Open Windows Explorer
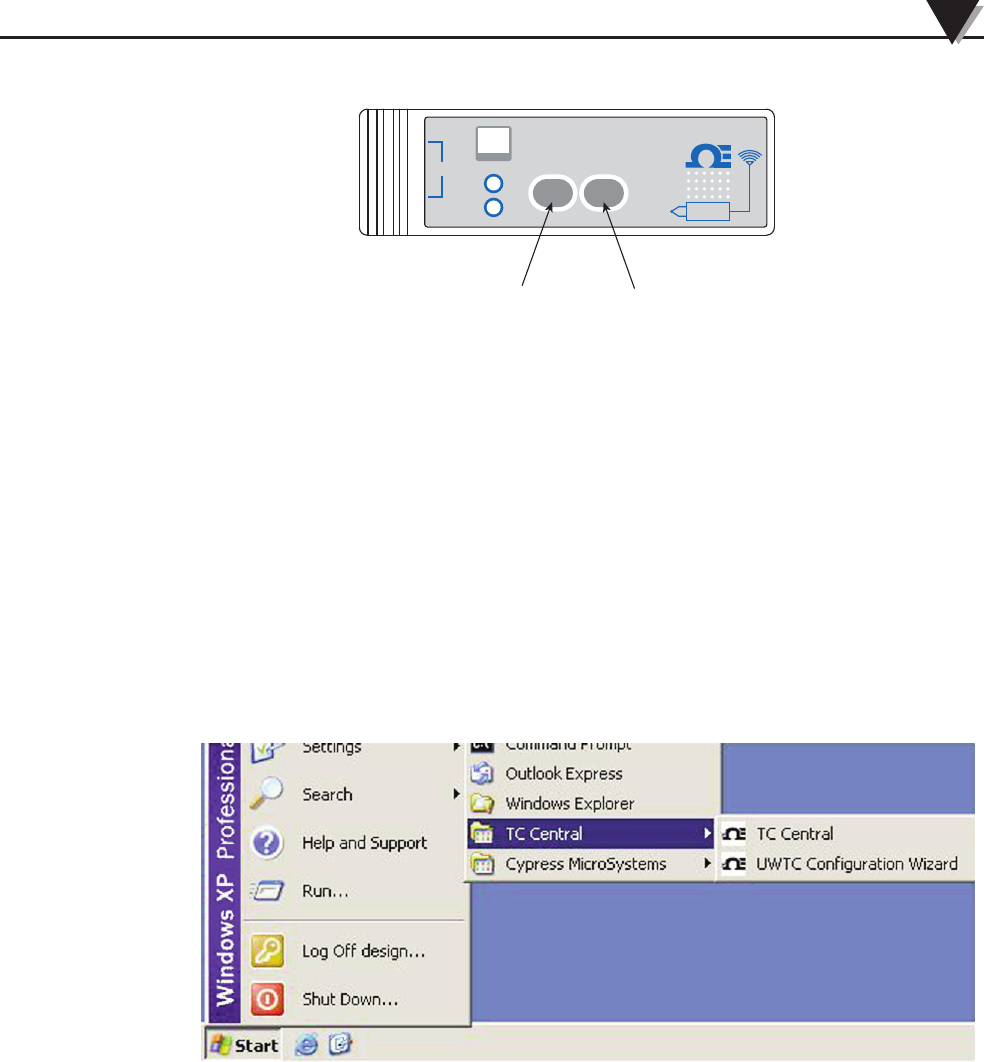The height and width of the screenshot is (1062, 984). pyautogui.click(x=591, y=804)
